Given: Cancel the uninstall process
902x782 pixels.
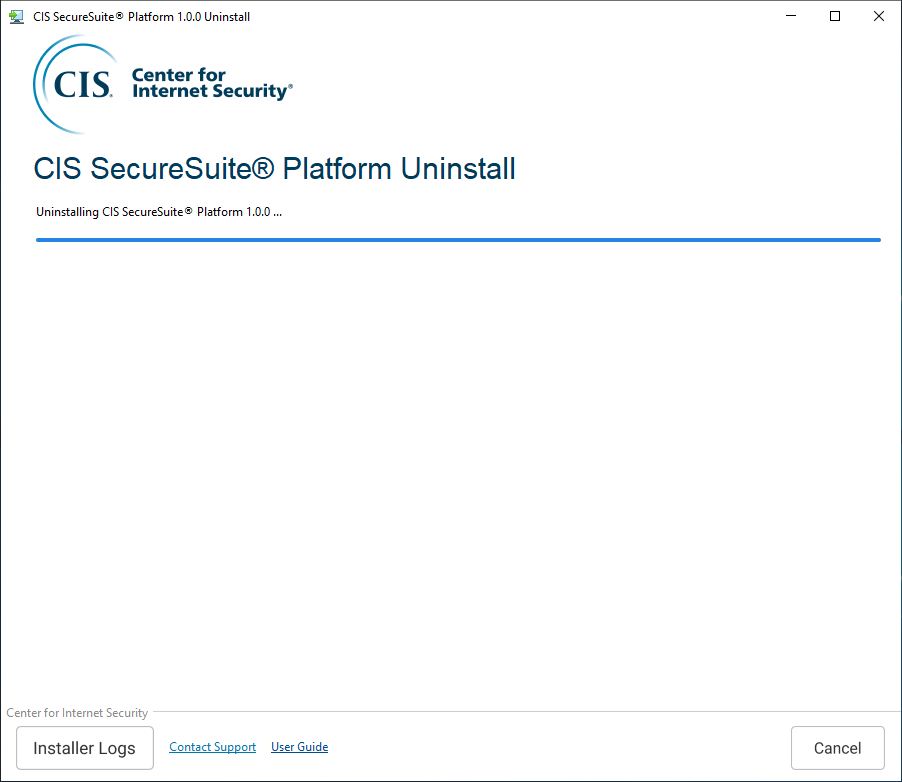Looking at the screenshot, I should coord(838,747).
